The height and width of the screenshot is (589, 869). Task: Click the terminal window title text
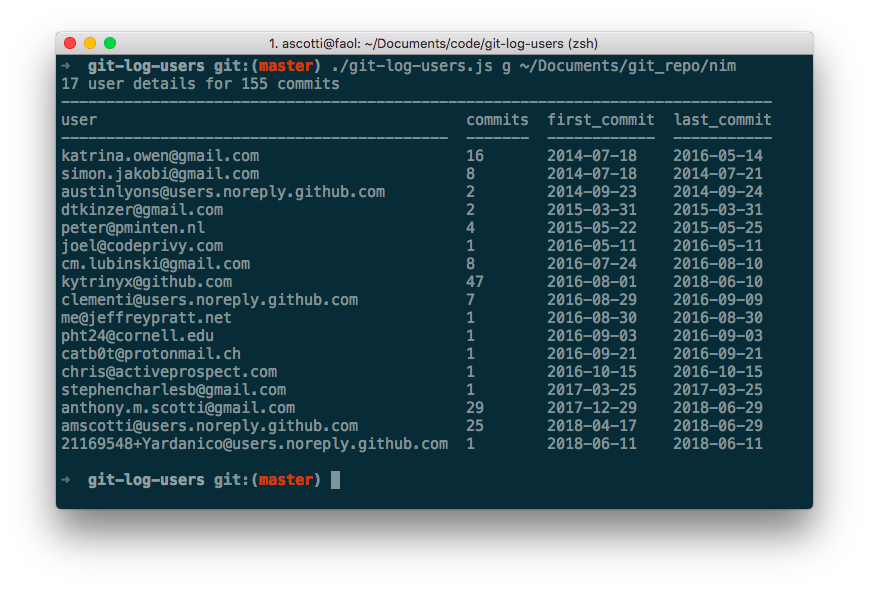coord(433,44)
